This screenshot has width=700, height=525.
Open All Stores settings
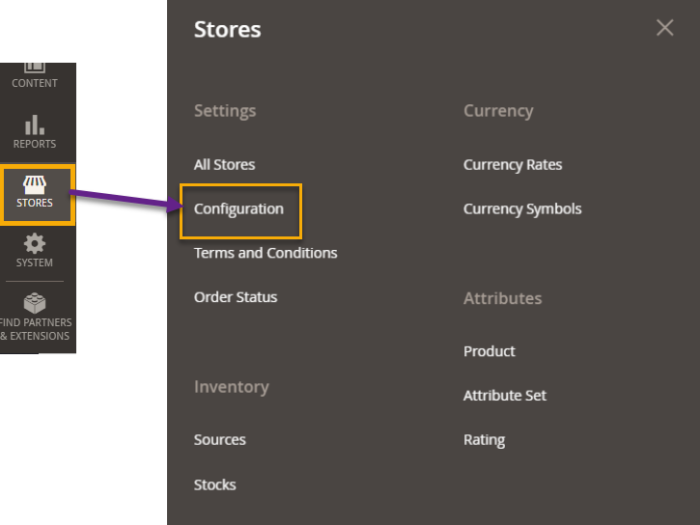click(224, 165)
